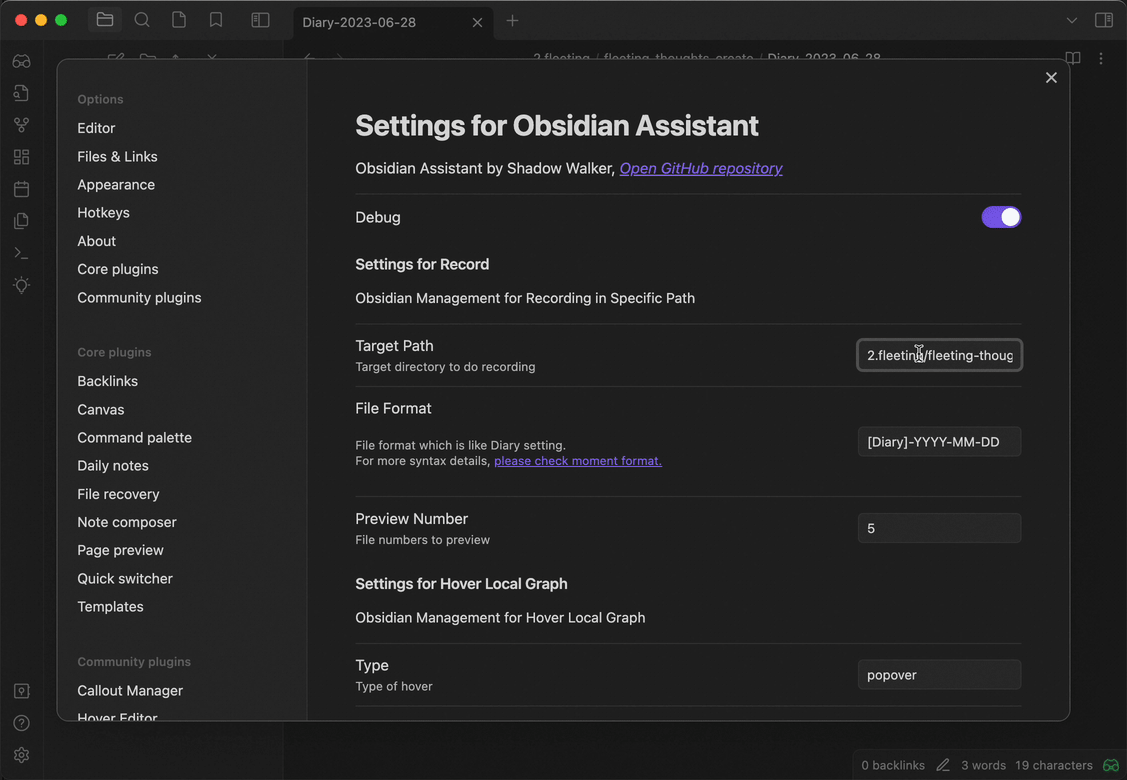The width and height of the screenshot is (1127, 780).
Task: Toggle the right sidebar icon
Action: coord(1104,20)
